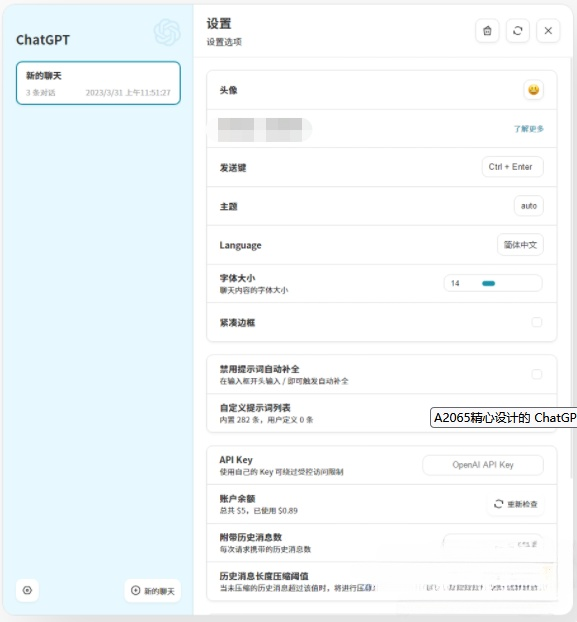The height and width of the screenshot is (622, 577).
Task: Click the reset settings refresh icon
Action: point(518,31)
